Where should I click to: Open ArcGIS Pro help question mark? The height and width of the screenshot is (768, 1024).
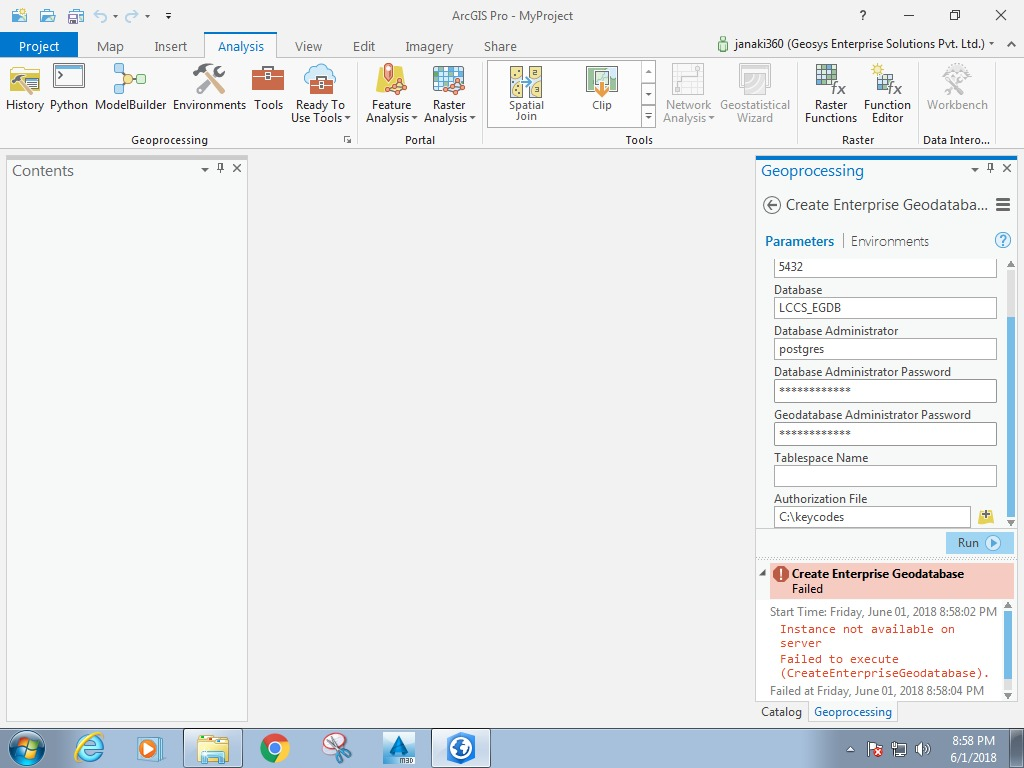click(863, 15)
